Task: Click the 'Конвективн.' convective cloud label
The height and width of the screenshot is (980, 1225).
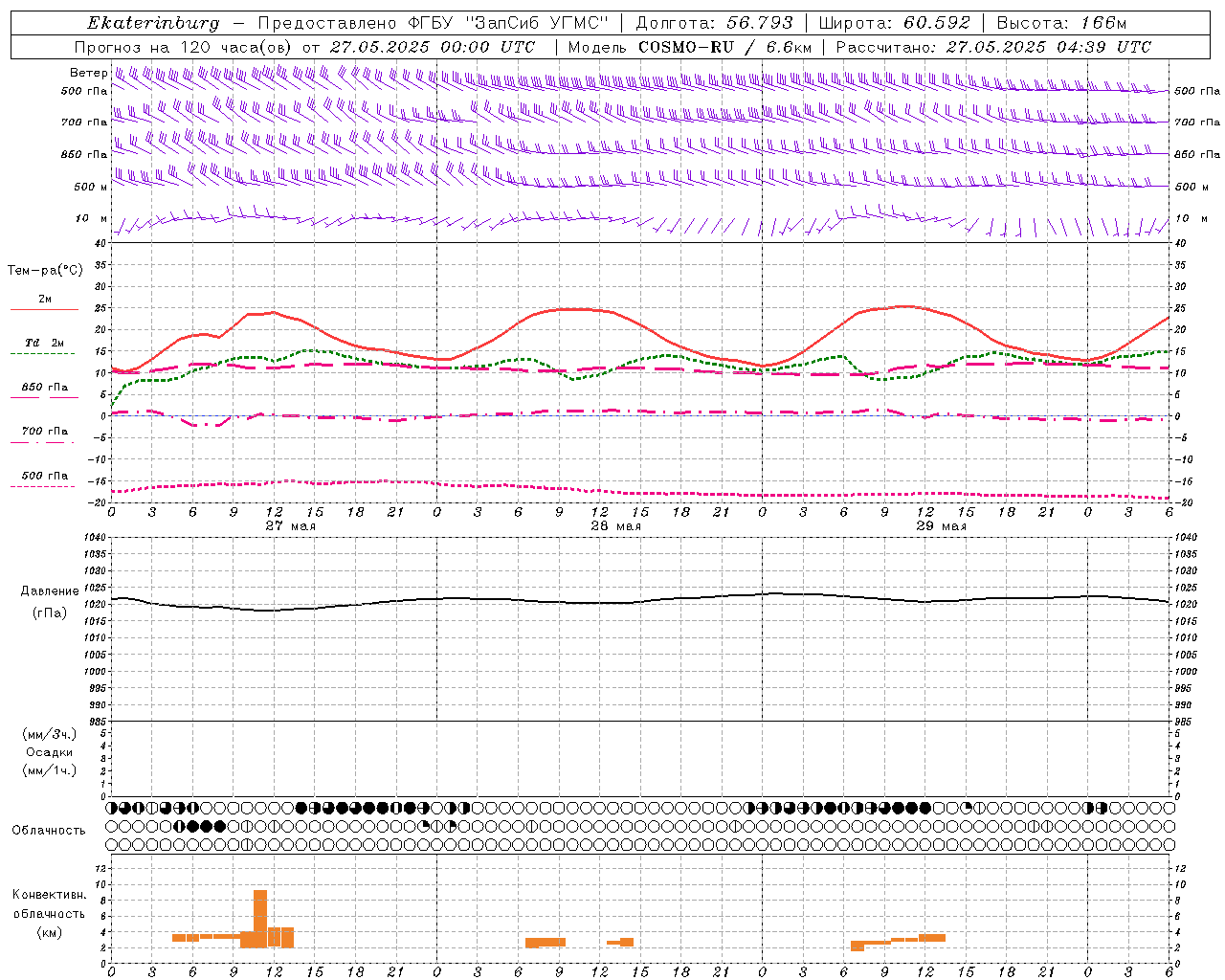Action: (50, 895)
